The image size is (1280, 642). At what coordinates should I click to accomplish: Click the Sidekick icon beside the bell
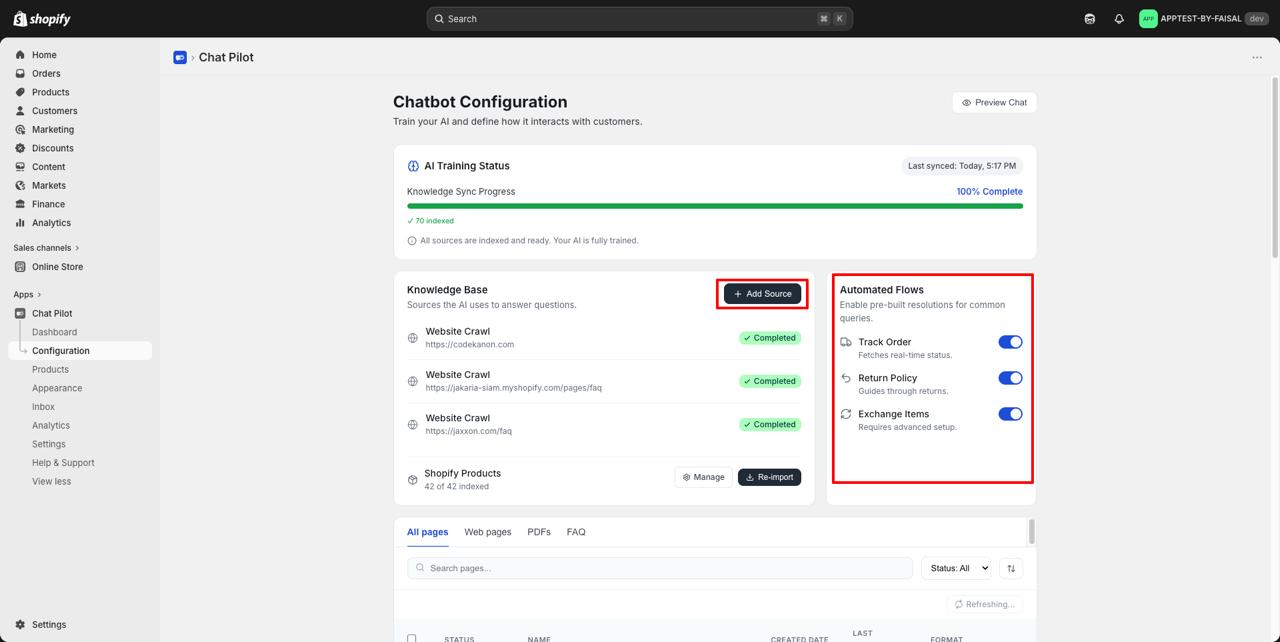(1090, 19)
